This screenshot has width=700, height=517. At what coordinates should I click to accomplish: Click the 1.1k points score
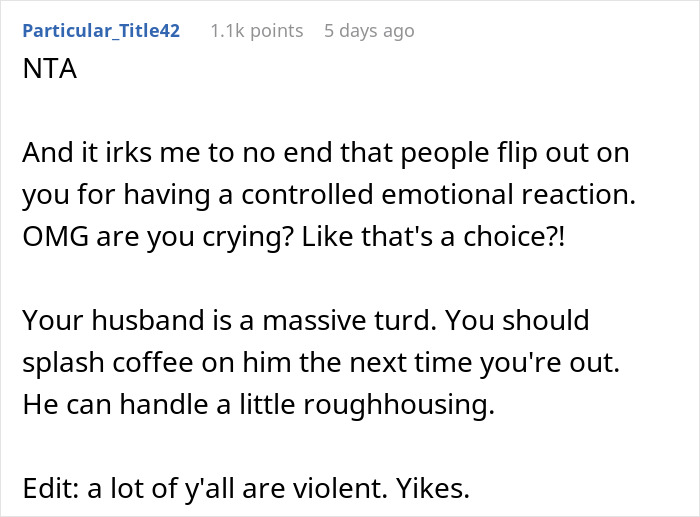tap(256, 31)
